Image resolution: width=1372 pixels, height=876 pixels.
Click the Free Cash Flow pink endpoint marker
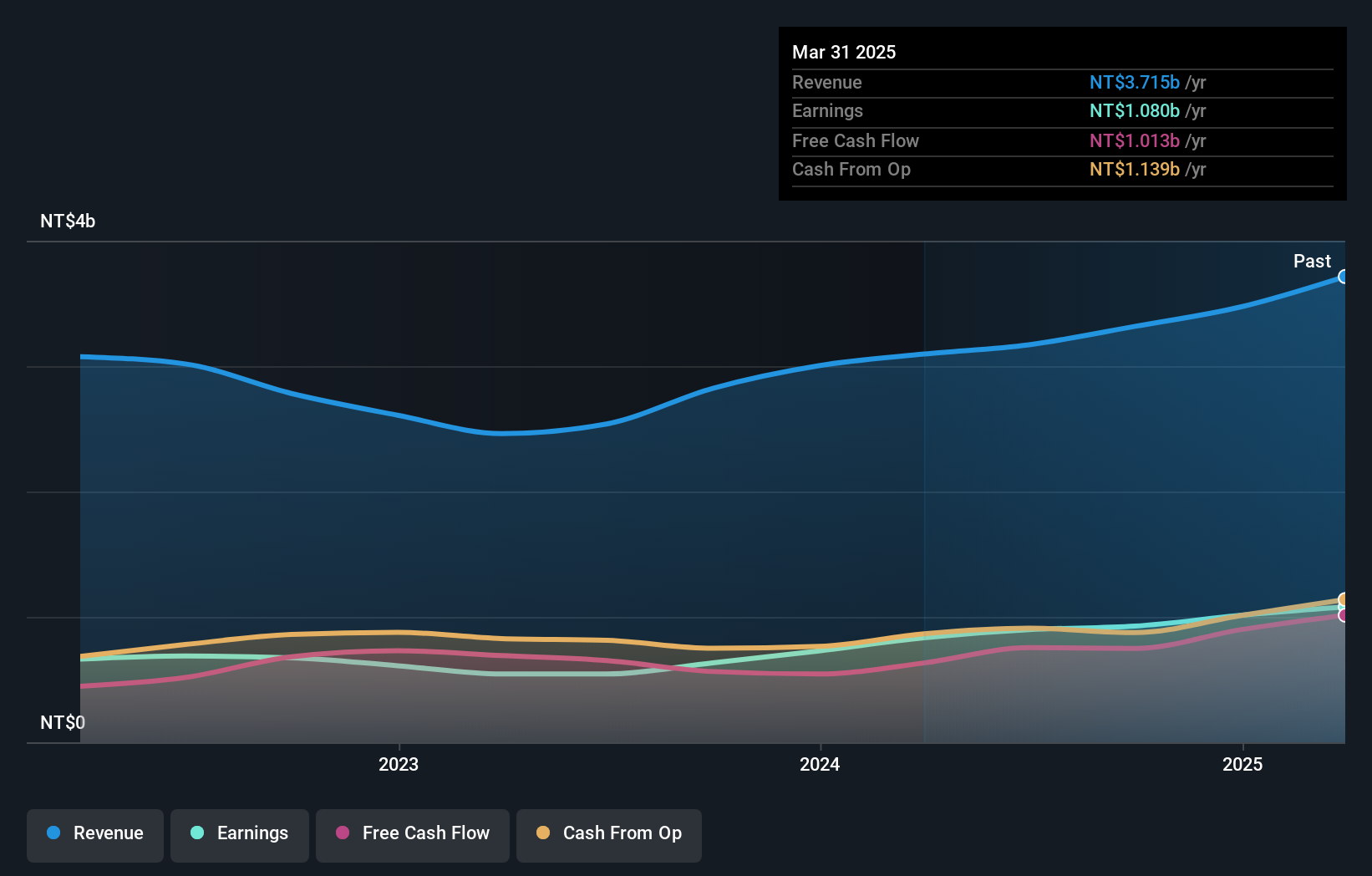click(1344, 615)
